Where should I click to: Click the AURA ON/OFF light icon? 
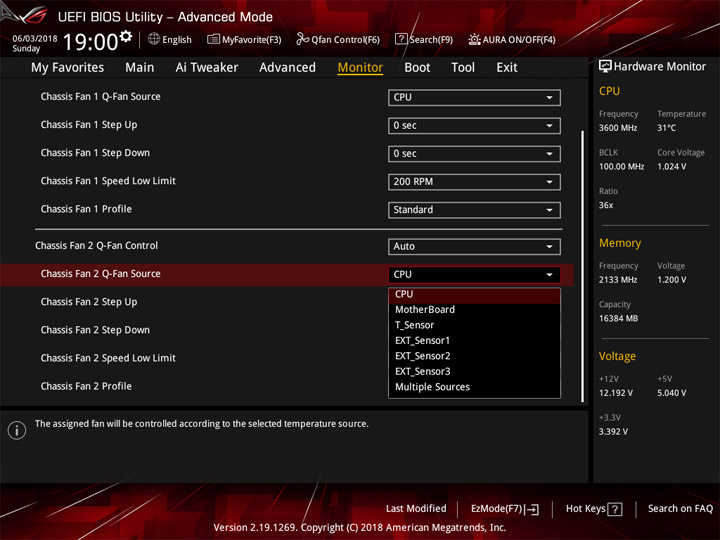(474, 39)
